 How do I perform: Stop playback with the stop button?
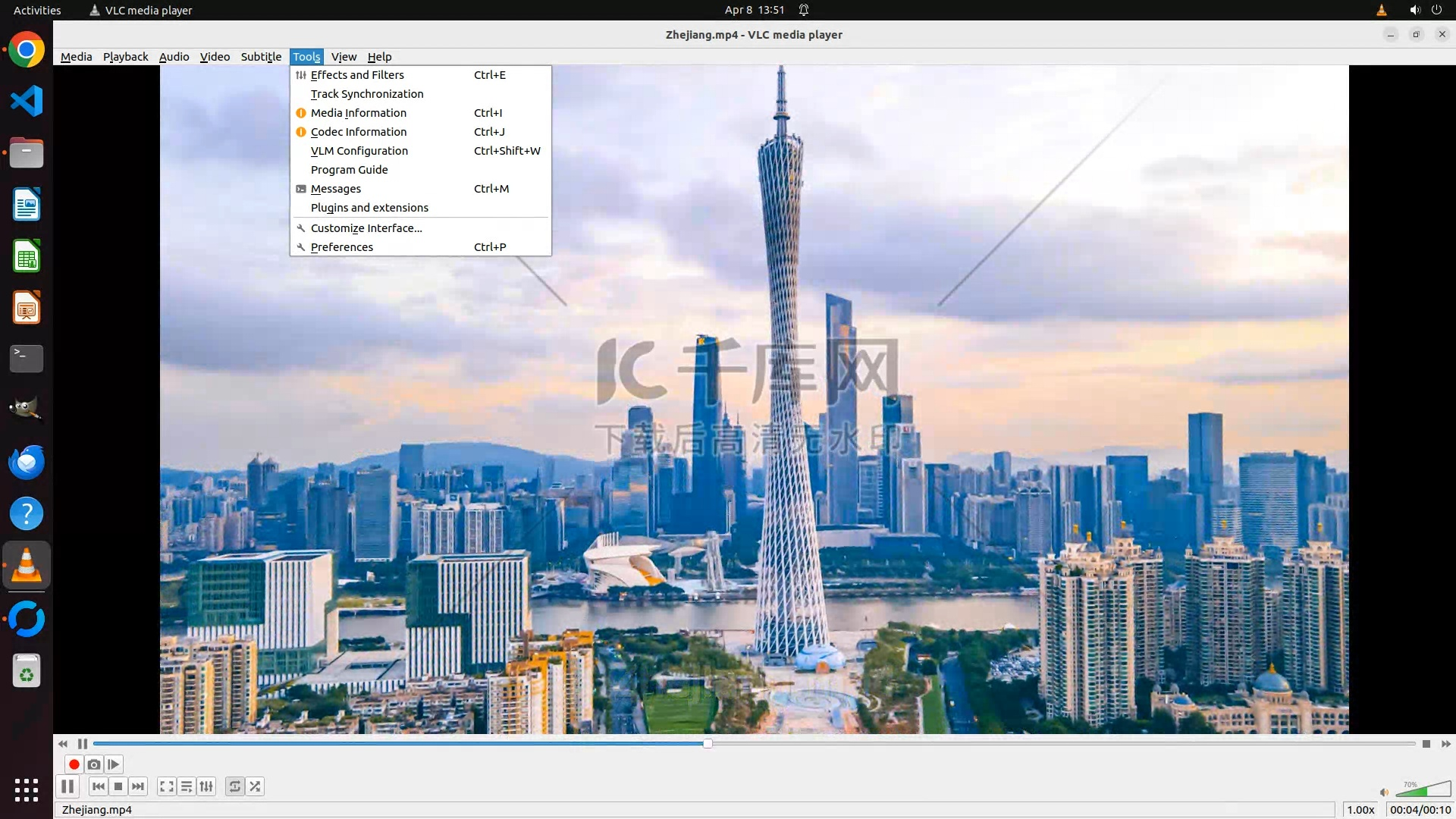tap(118, 786)
